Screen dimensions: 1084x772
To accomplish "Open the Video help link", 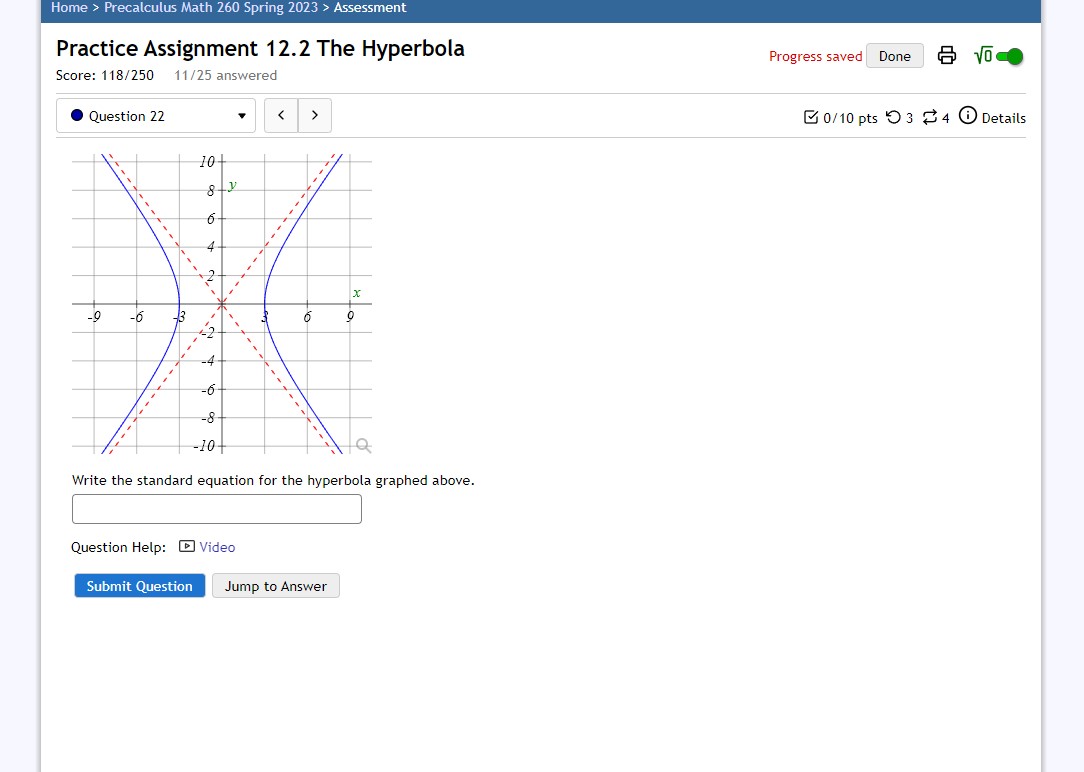I will tap(216, 546).
